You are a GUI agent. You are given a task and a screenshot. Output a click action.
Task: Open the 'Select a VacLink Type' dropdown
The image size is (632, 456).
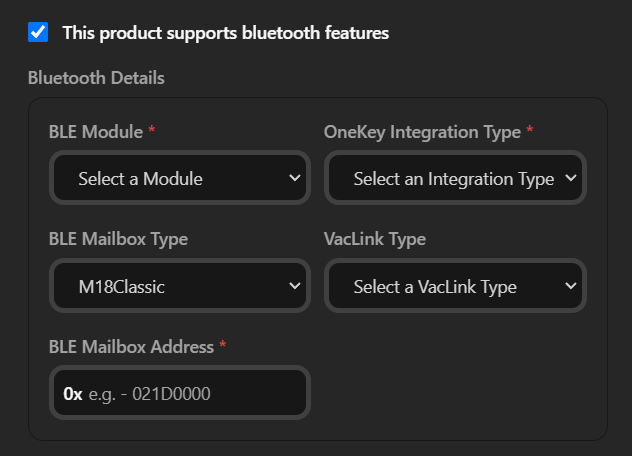[x=455, y=286]
